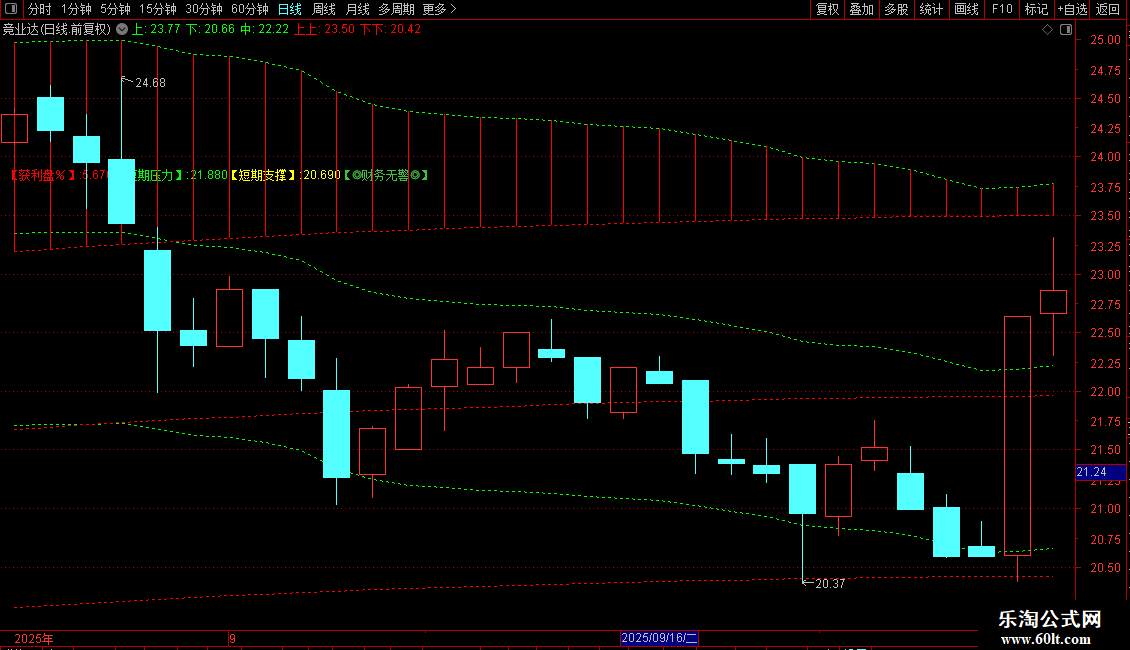Click the 获利盘% label

tap(43, 175)
